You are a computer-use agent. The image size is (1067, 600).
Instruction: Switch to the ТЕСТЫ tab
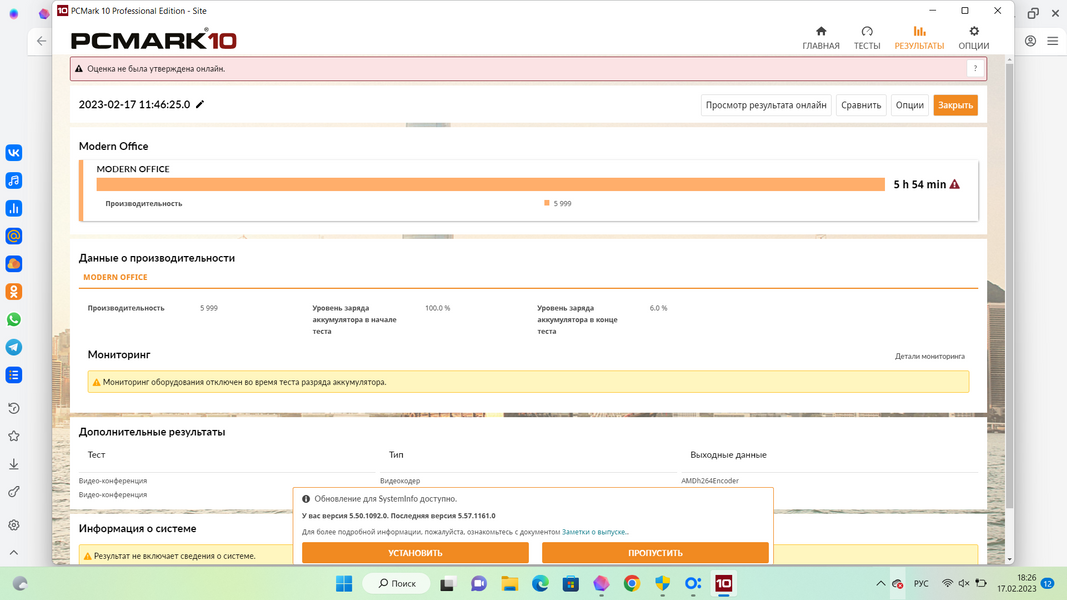pos(867,38)
